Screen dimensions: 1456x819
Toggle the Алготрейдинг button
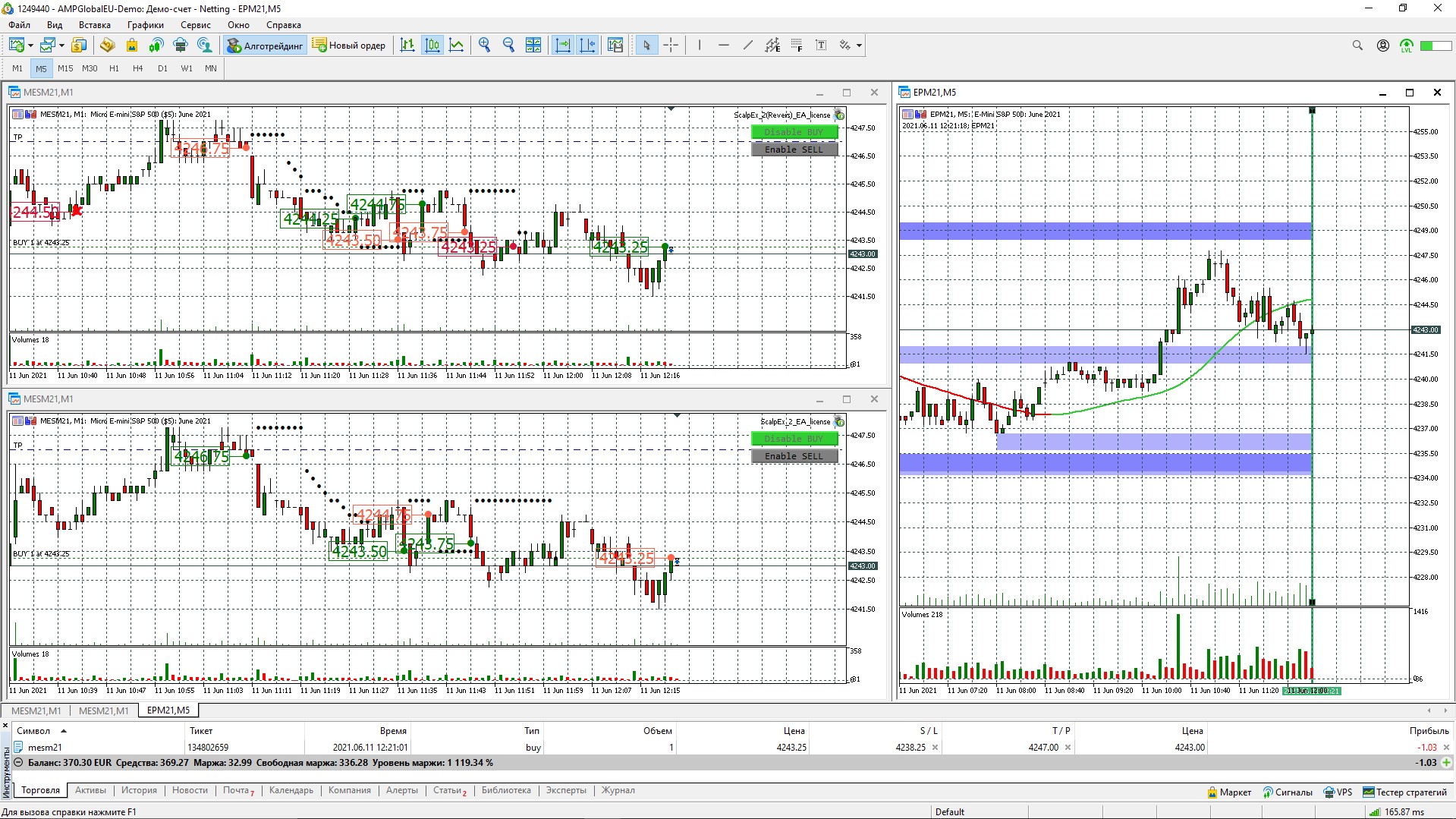[x=265, y=46]
